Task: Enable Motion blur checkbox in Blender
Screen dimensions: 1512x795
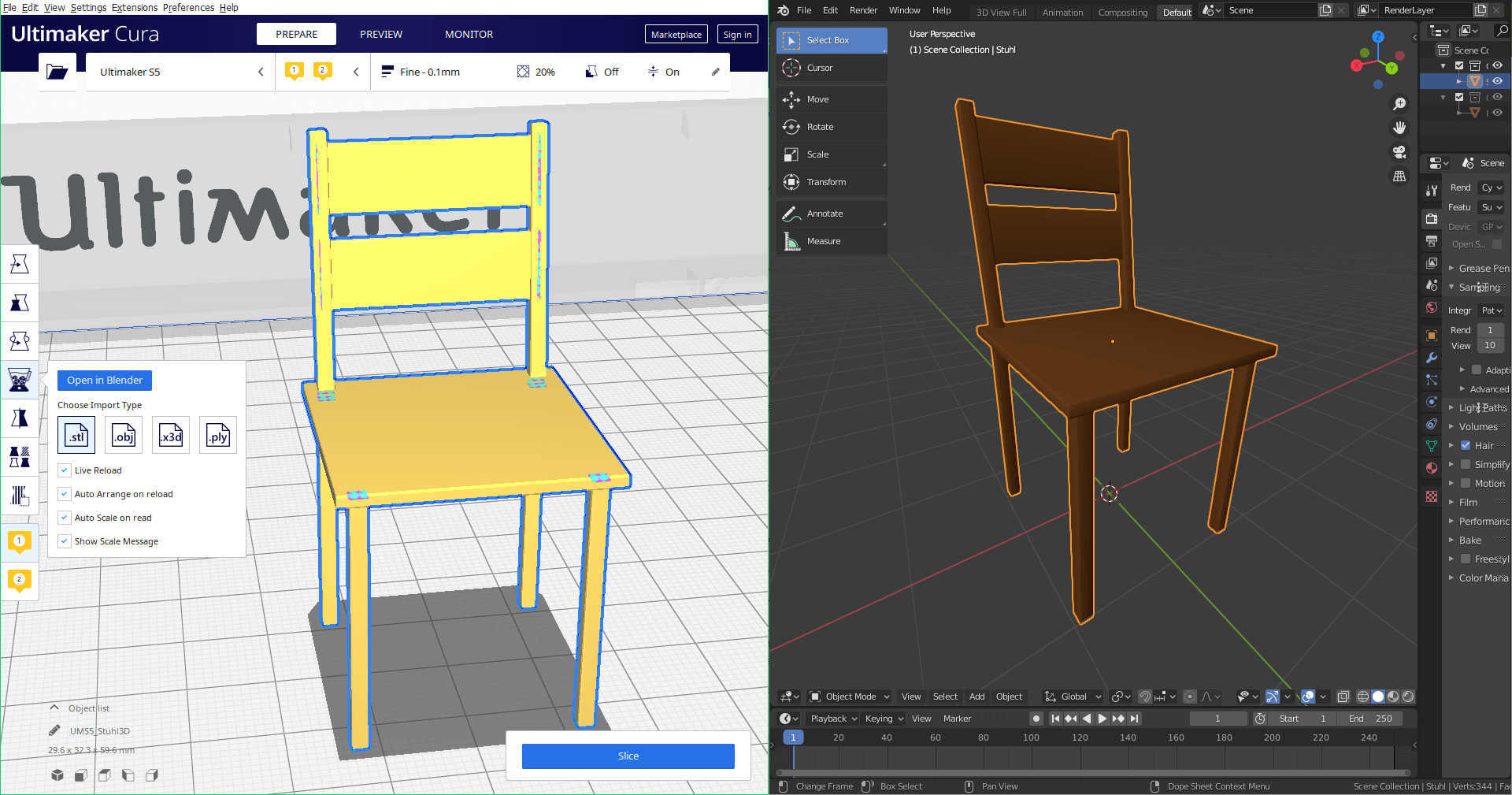Action: coord(1466,483)
